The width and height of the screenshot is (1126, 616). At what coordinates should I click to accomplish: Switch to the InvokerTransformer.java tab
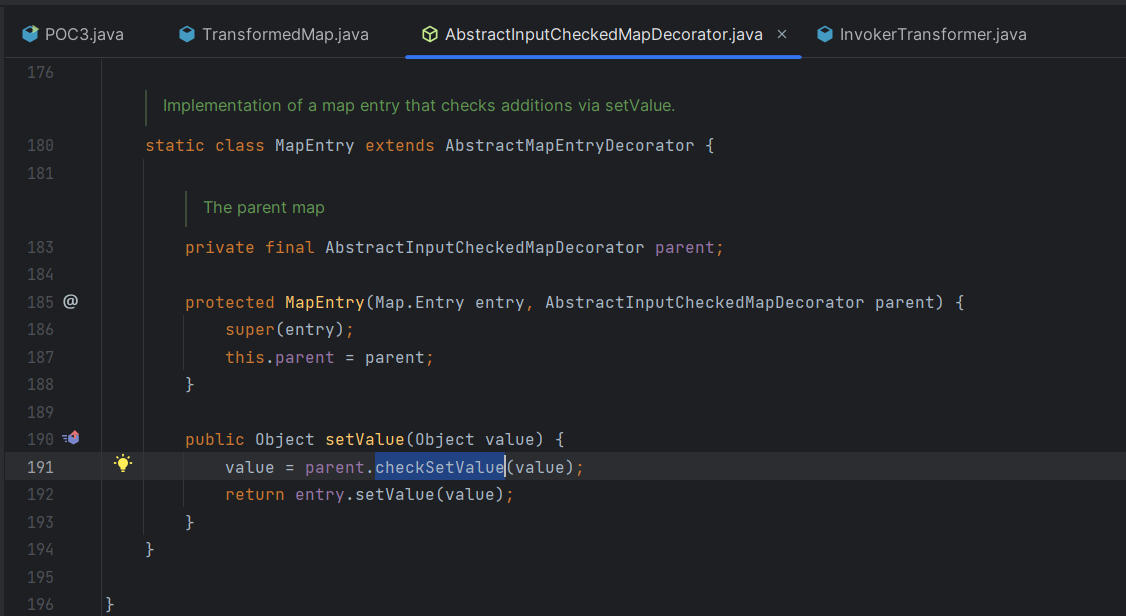click(x=932, y=34)
